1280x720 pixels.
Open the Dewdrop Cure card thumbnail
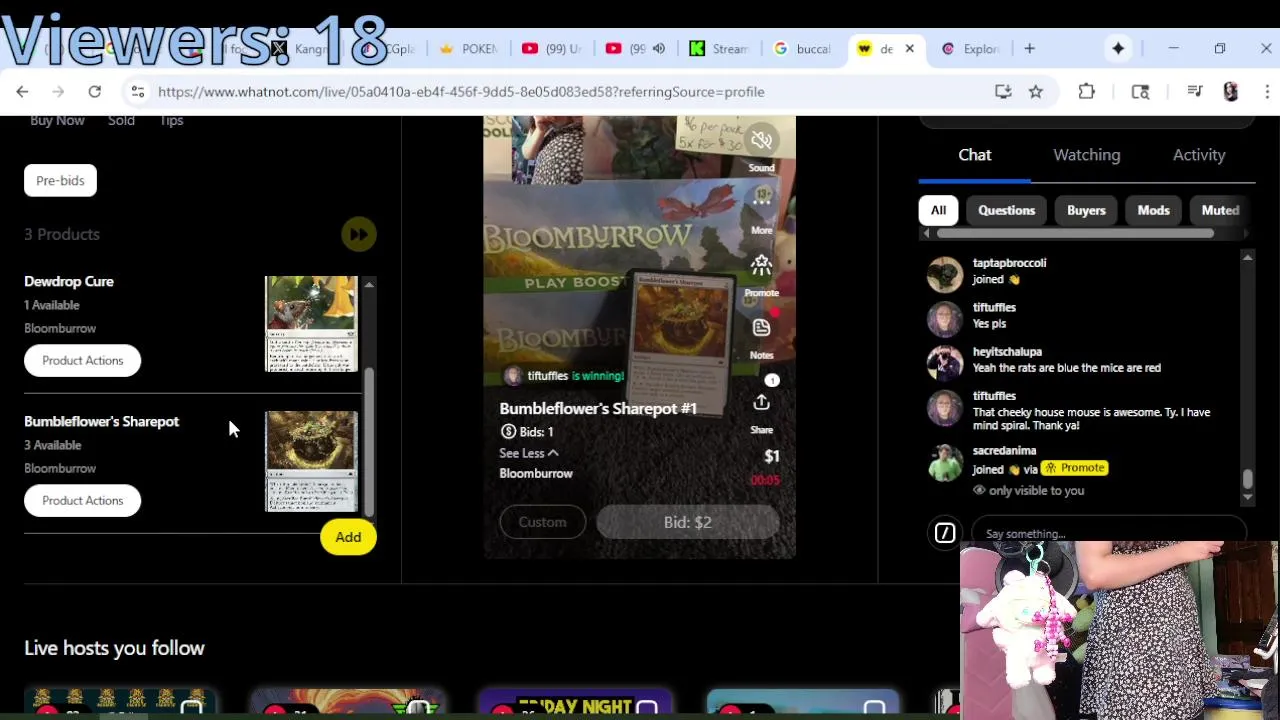click(311, 324)
